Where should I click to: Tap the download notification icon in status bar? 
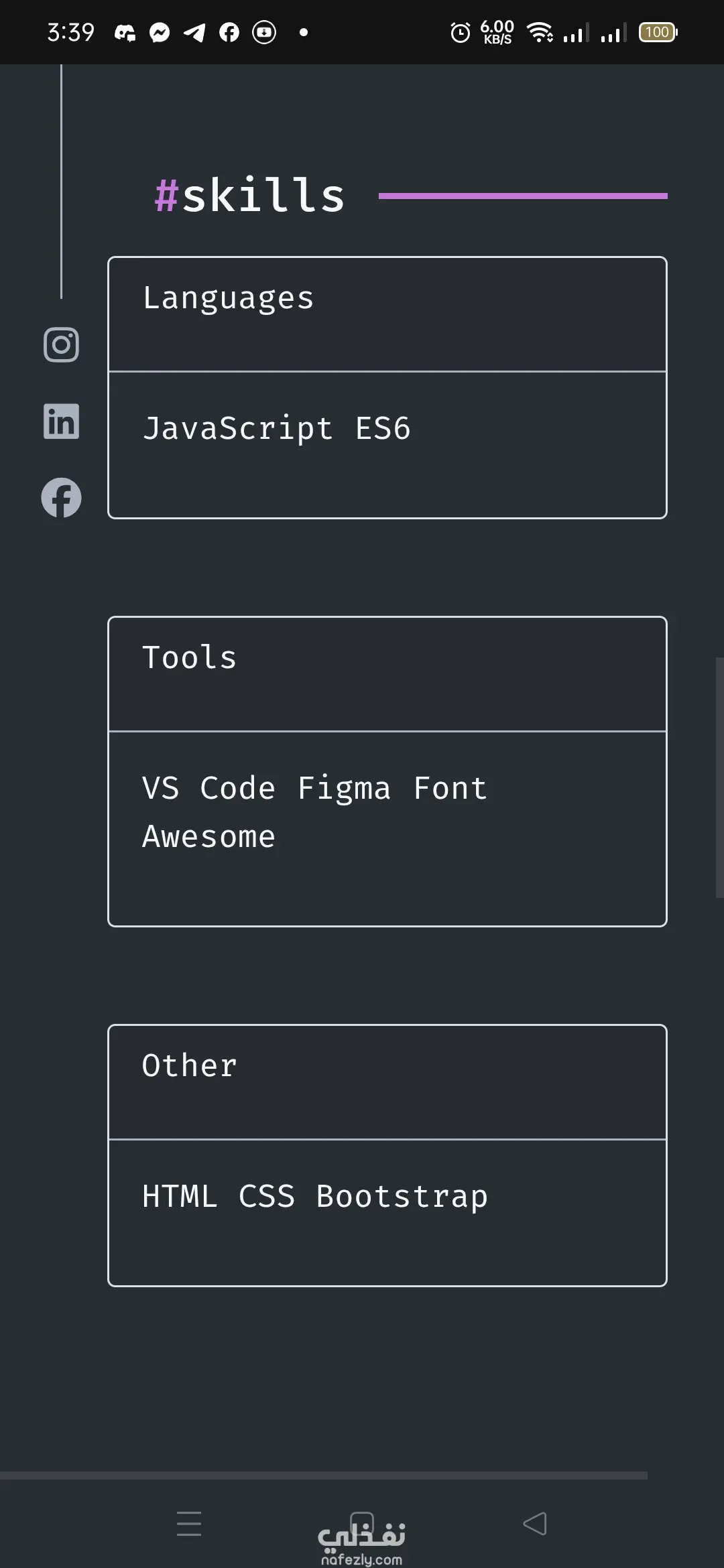pyautogui.click(x=264, y=32)
